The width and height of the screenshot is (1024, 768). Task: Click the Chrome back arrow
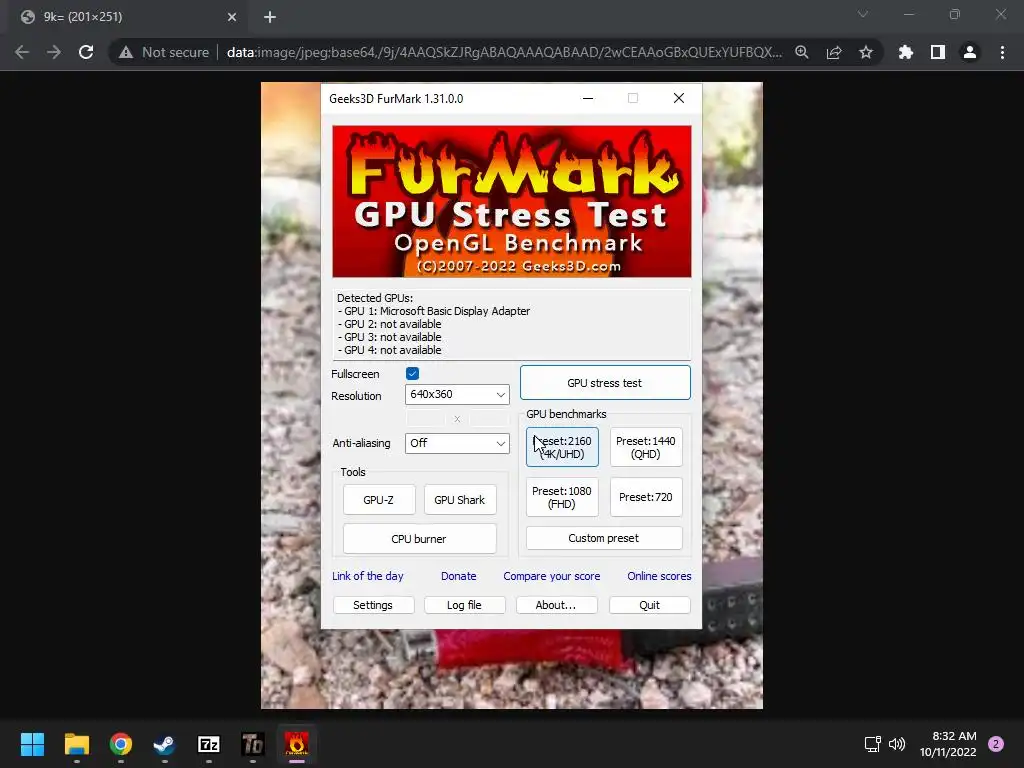click(22, 52)
